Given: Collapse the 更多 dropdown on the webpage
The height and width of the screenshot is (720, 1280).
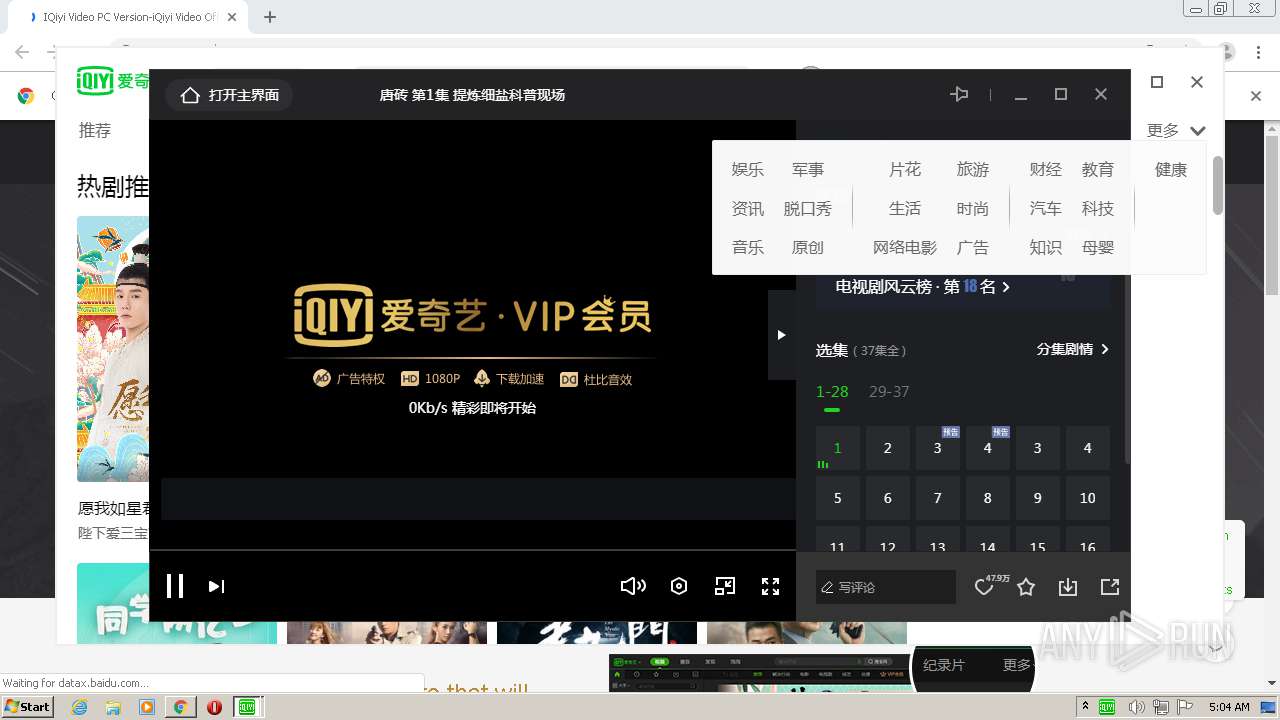Looking at the screenshot, I should 1177,130.
